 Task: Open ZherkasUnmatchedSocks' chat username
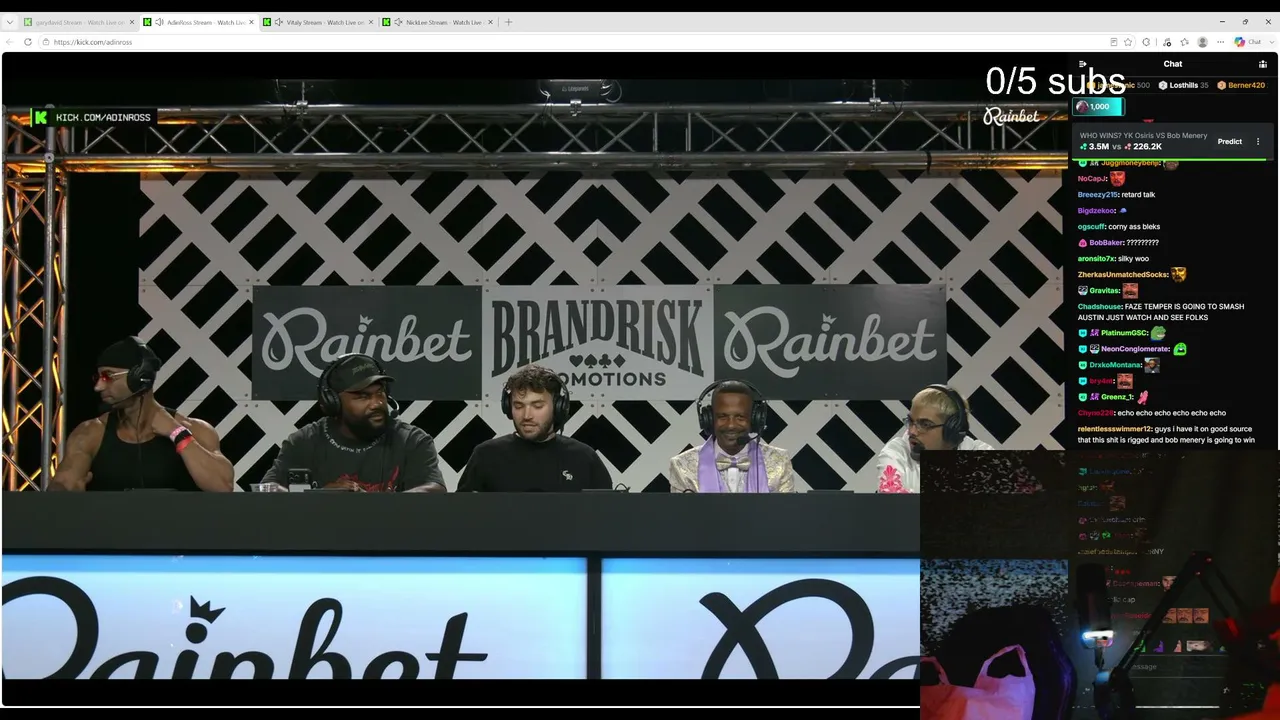click(1123, 275)
